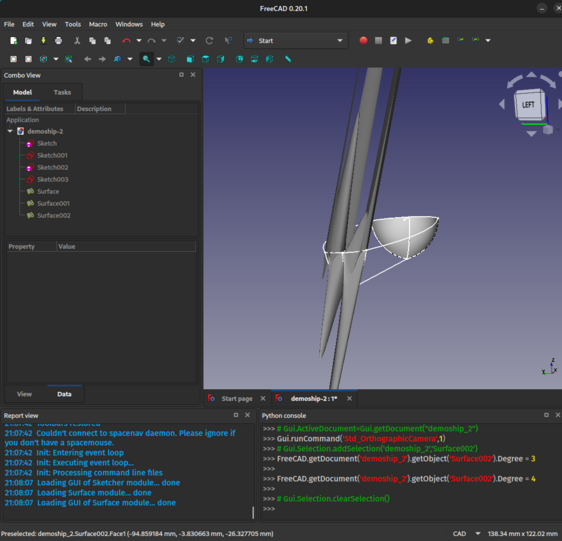Click the Cut scissors icon
Image resolution: width=562 pixels, height=541 pixels.
[x=77, y=41]
